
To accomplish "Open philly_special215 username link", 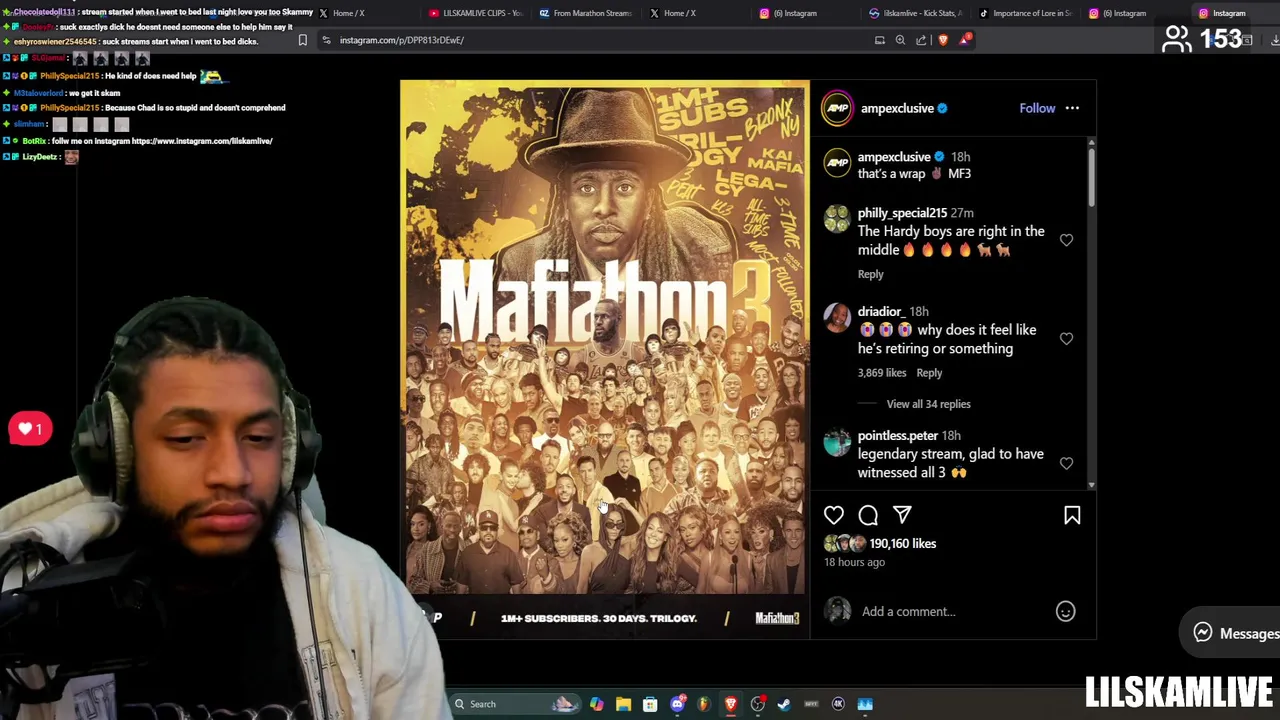I will (902, 213).
